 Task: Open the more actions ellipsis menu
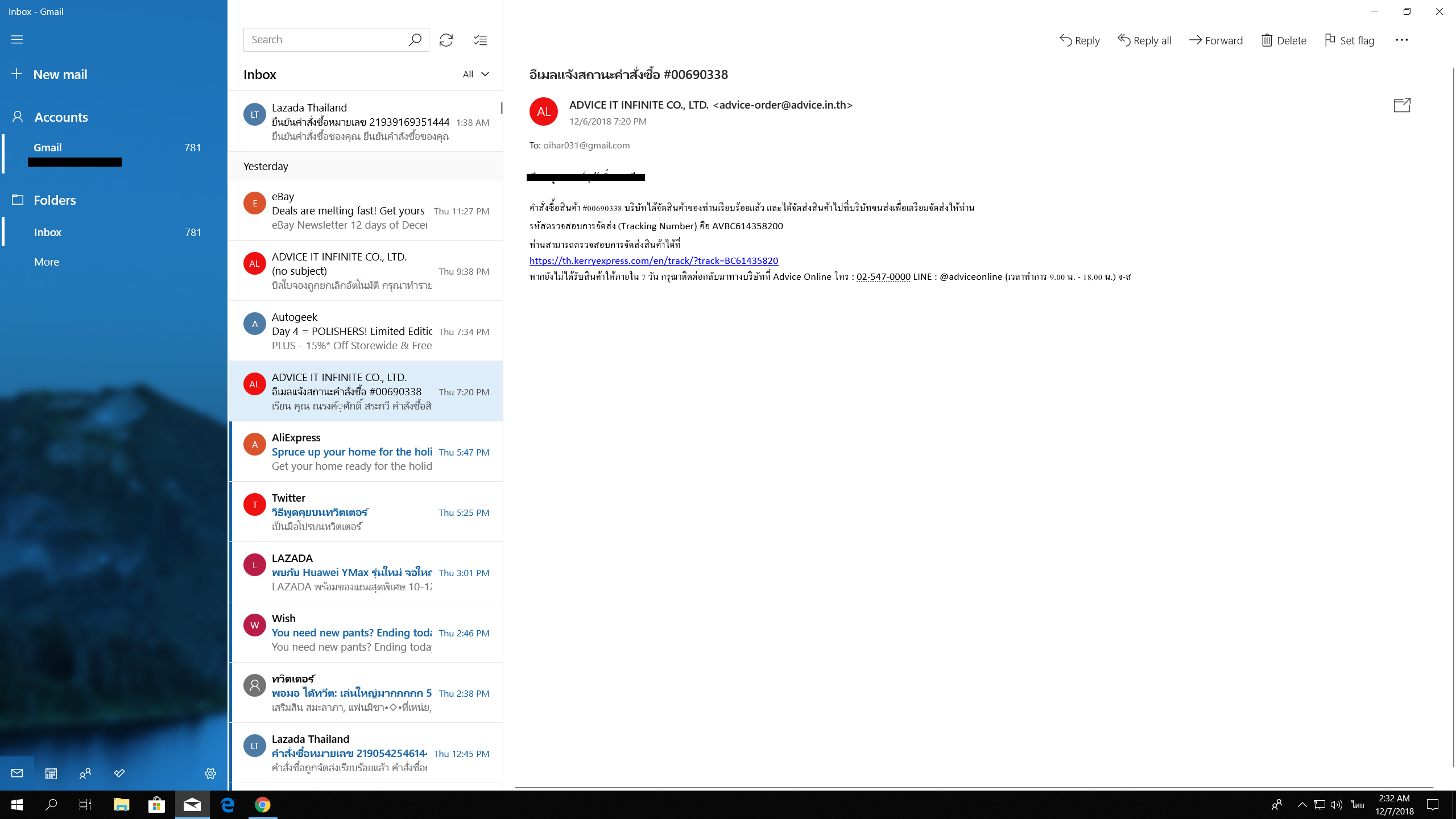(1402, 40)
